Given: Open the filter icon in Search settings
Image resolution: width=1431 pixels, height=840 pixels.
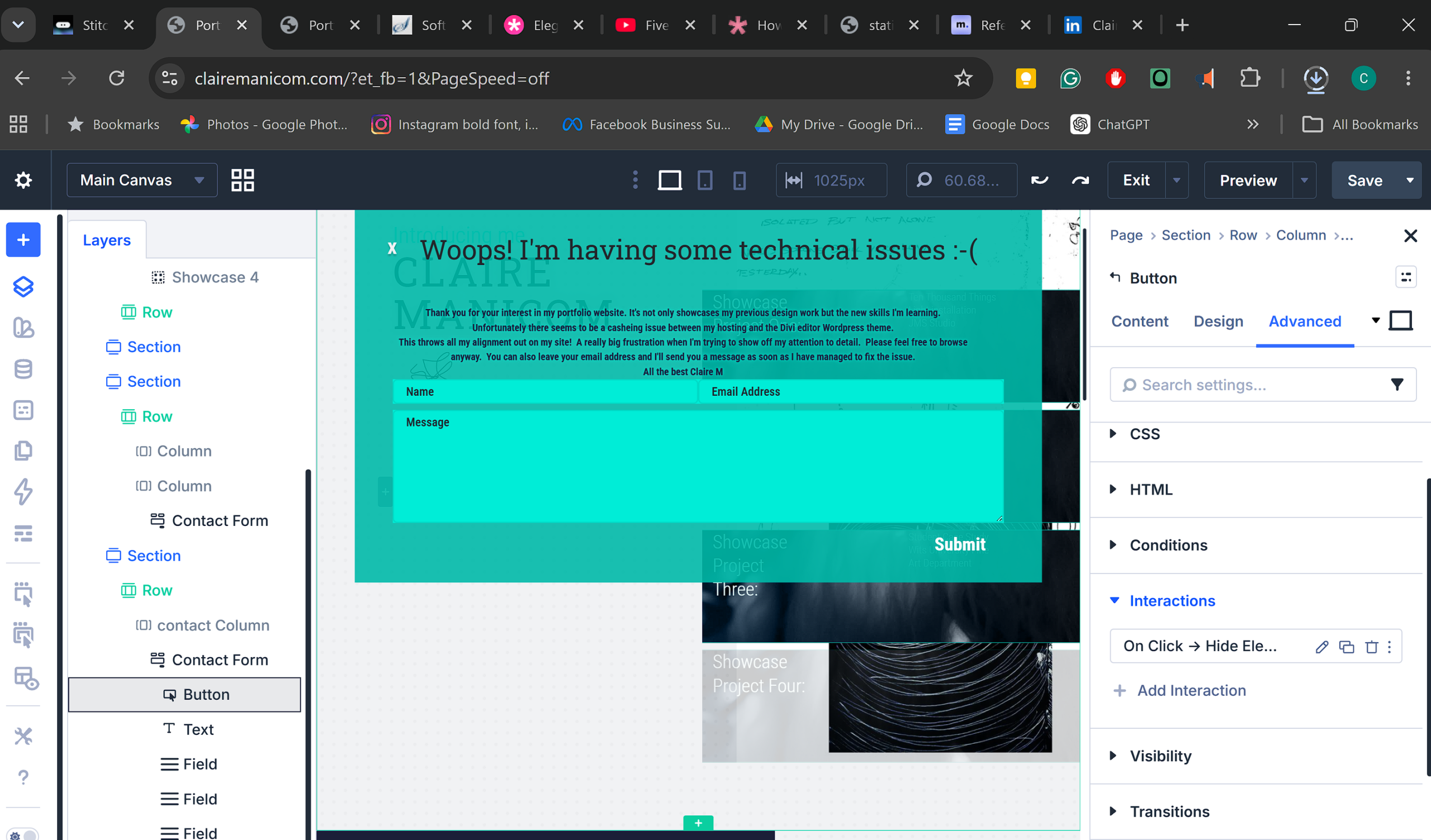Looking at the screenshot, I should pos(1397,385).
